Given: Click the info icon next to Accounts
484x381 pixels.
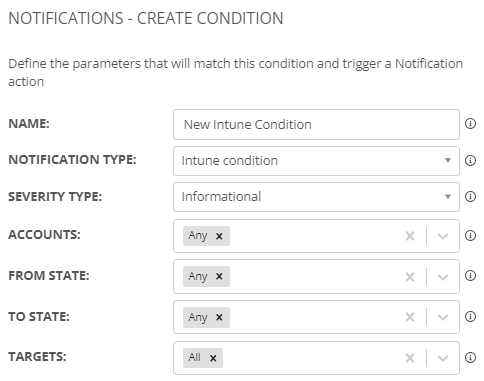Looking at the screenshot, I should tap(470, 236).
